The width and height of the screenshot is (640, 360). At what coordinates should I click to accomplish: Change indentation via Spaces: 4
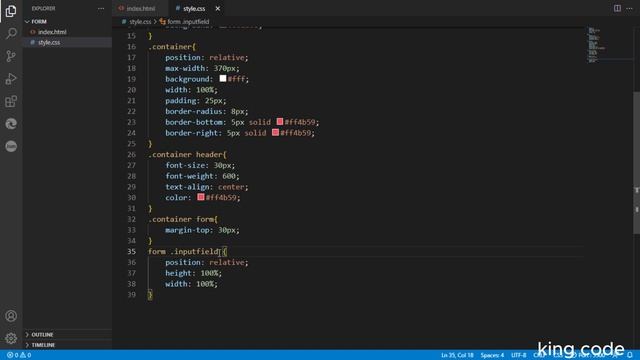(492, 355)
